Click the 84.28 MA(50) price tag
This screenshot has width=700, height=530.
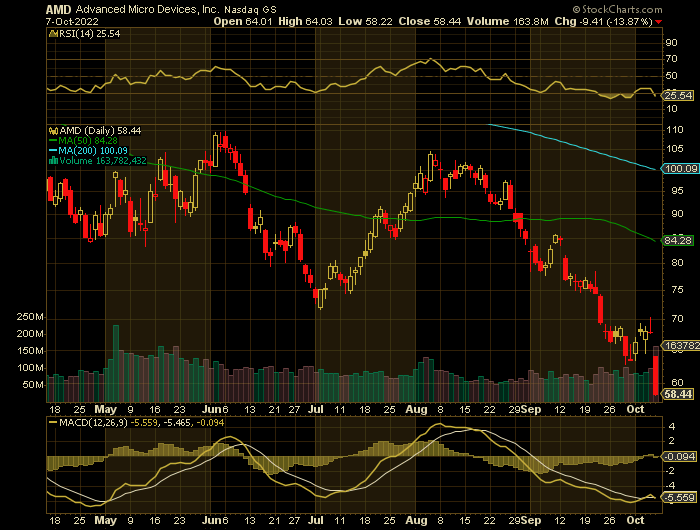point(678,241)
